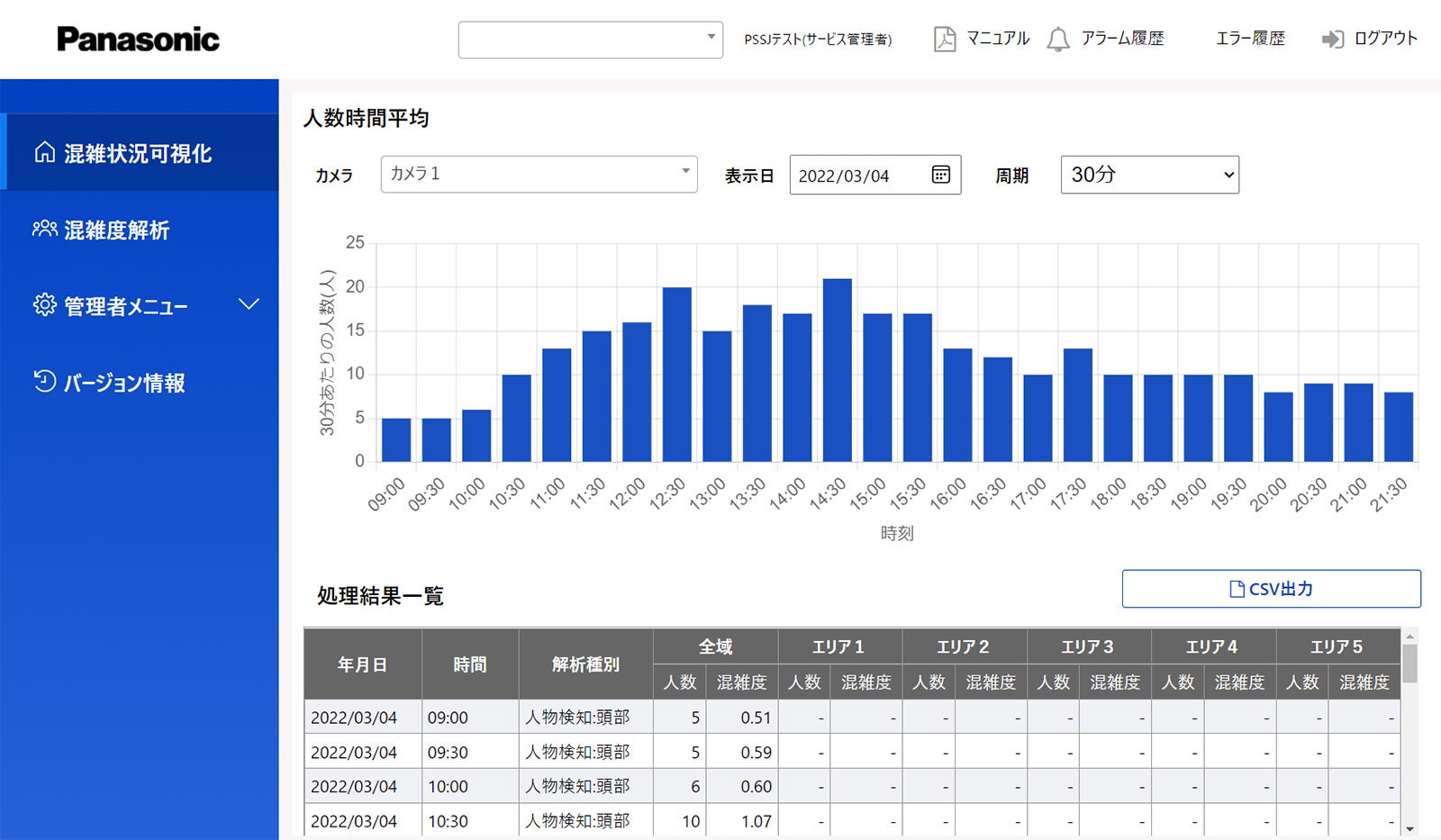Click the gear icon for 管理者メニュー
This screenshot has width=1441, height=840.
[44, 305]
